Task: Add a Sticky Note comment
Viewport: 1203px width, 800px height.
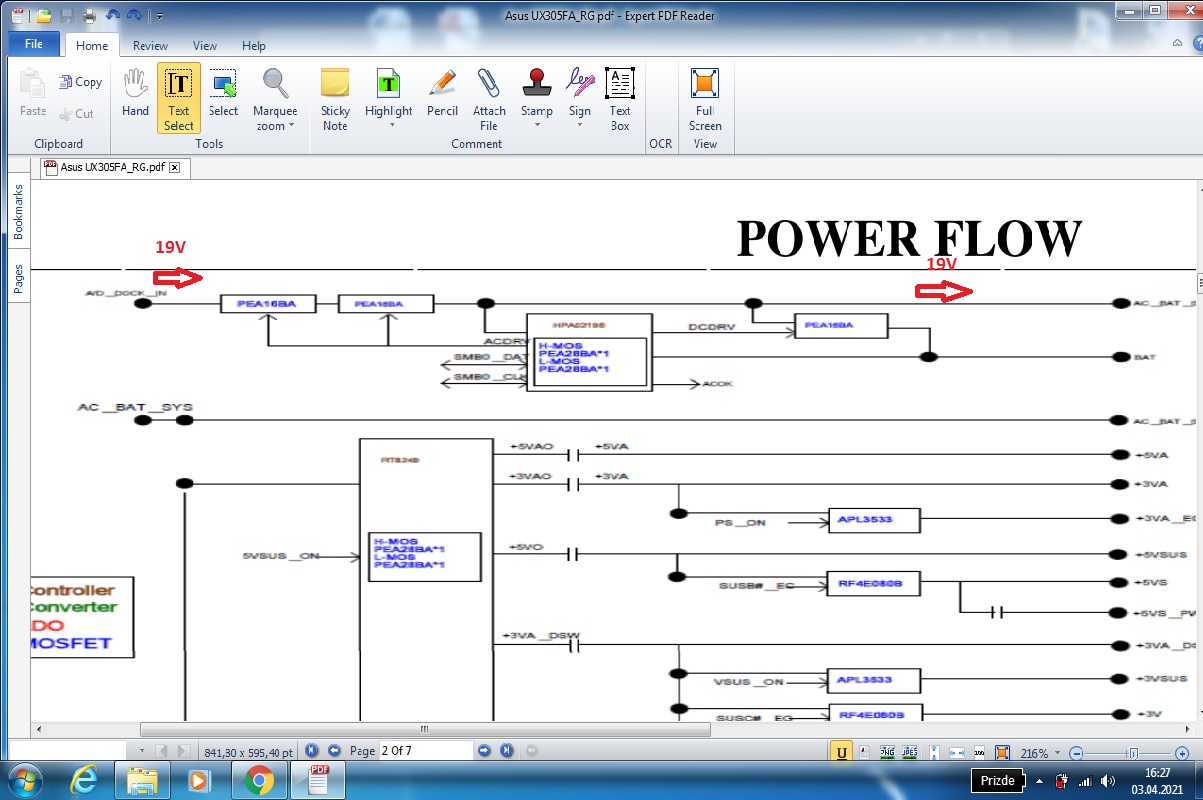Action: (335, 98)
